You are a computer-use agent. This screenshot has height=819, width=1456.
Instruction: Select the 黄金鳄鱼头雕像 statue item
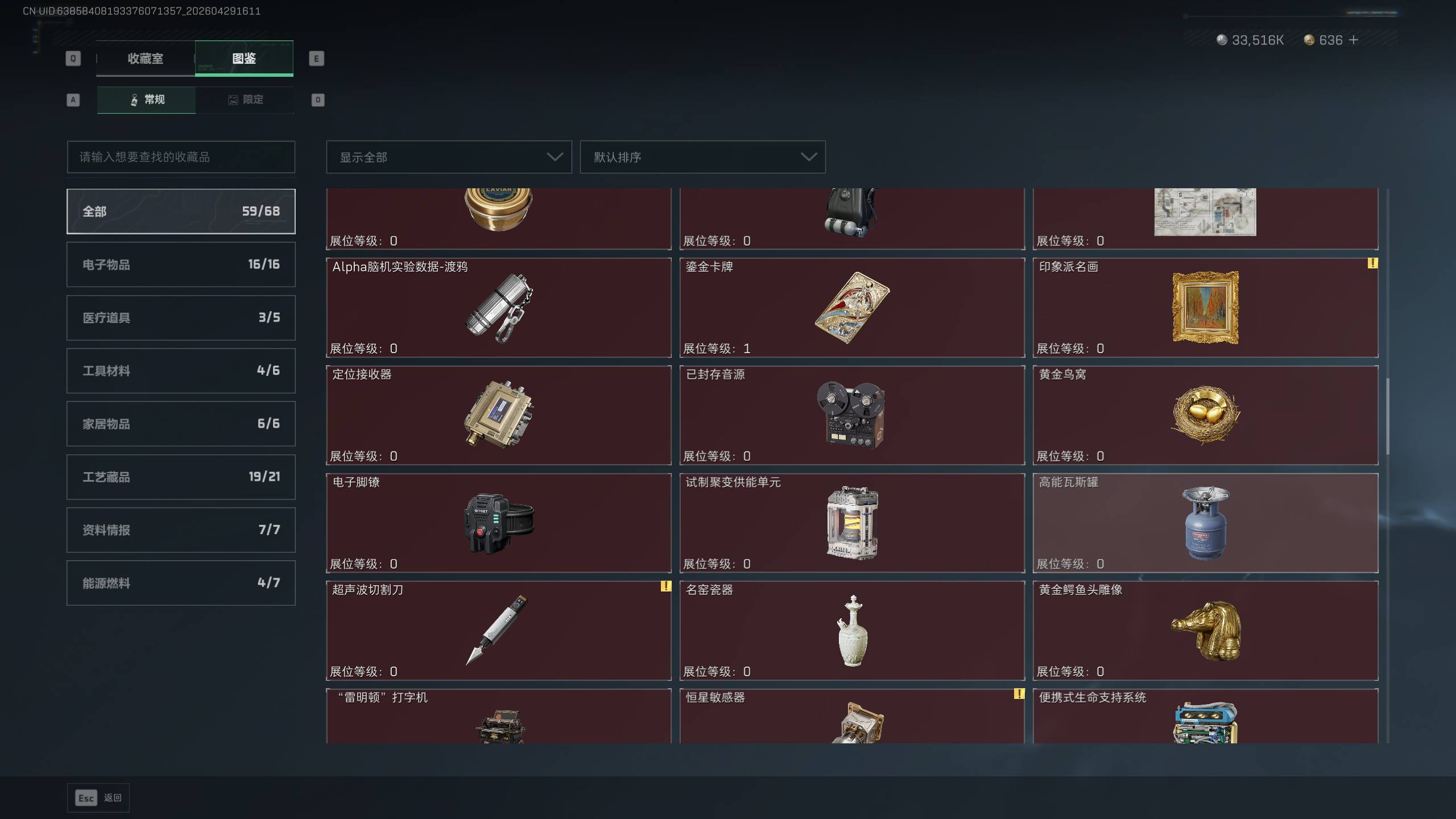click(x=1205, y=630)
